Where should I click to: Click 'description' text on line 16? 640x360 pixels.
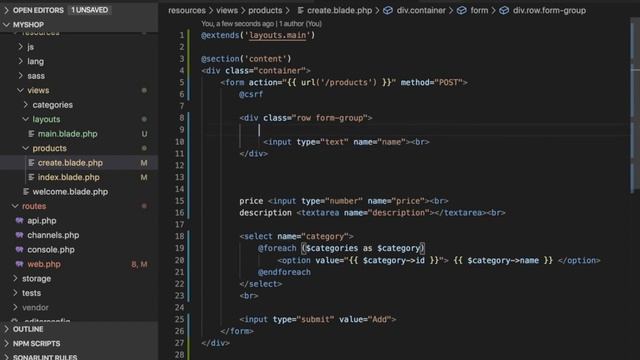tap(265, 213)
